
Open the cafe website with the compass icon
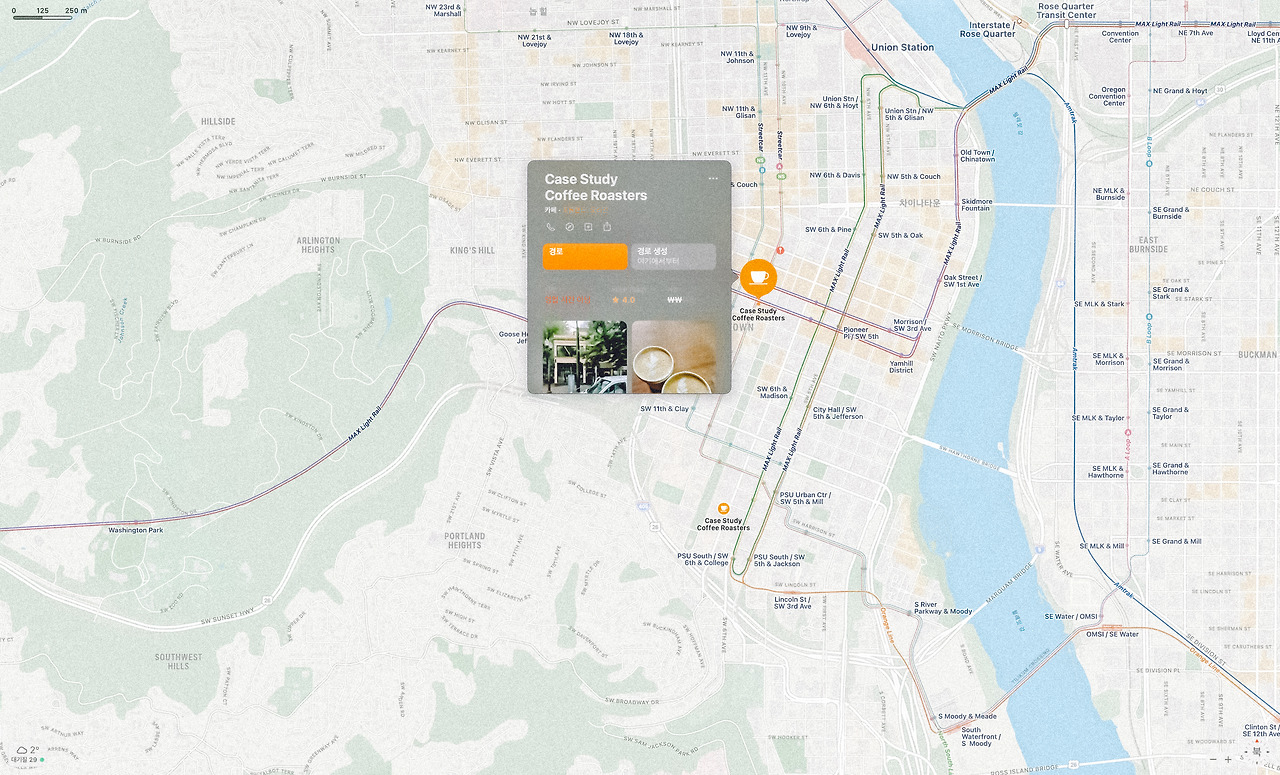(x=569, y=227)
